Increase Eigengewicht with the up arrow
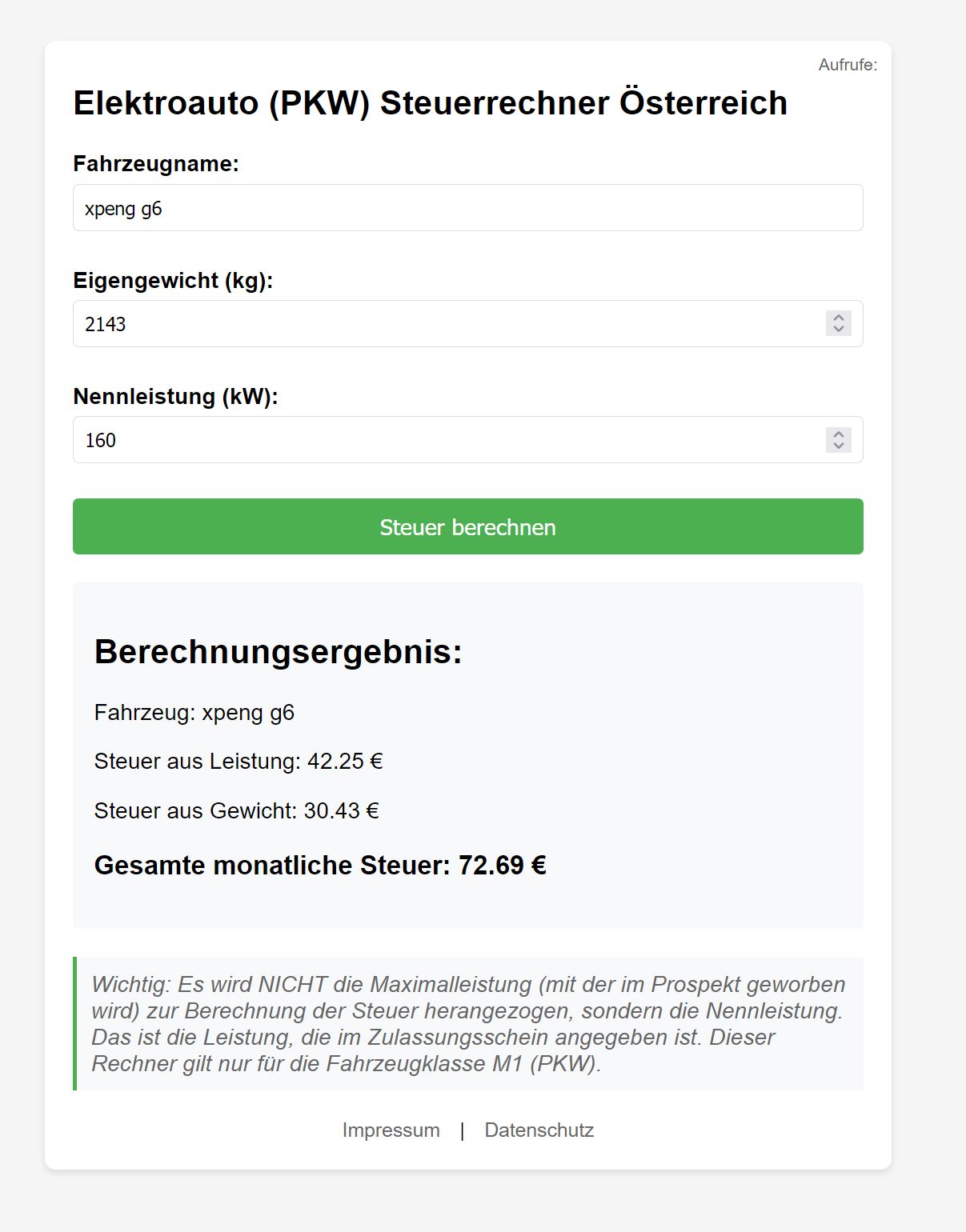The image size is (966, 1232). tap(839, 318)
